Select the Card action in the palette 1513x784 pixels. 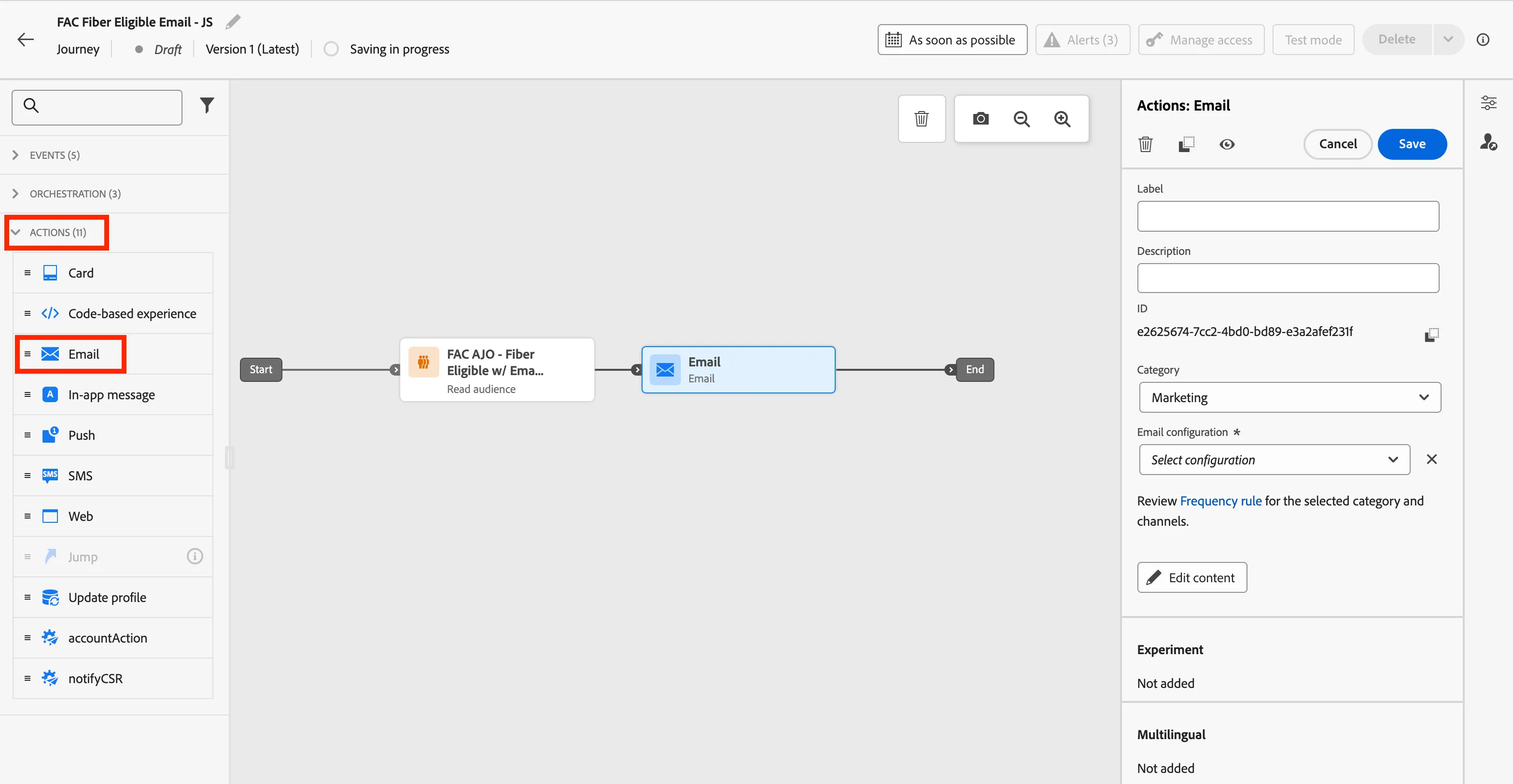coord(113,273)
